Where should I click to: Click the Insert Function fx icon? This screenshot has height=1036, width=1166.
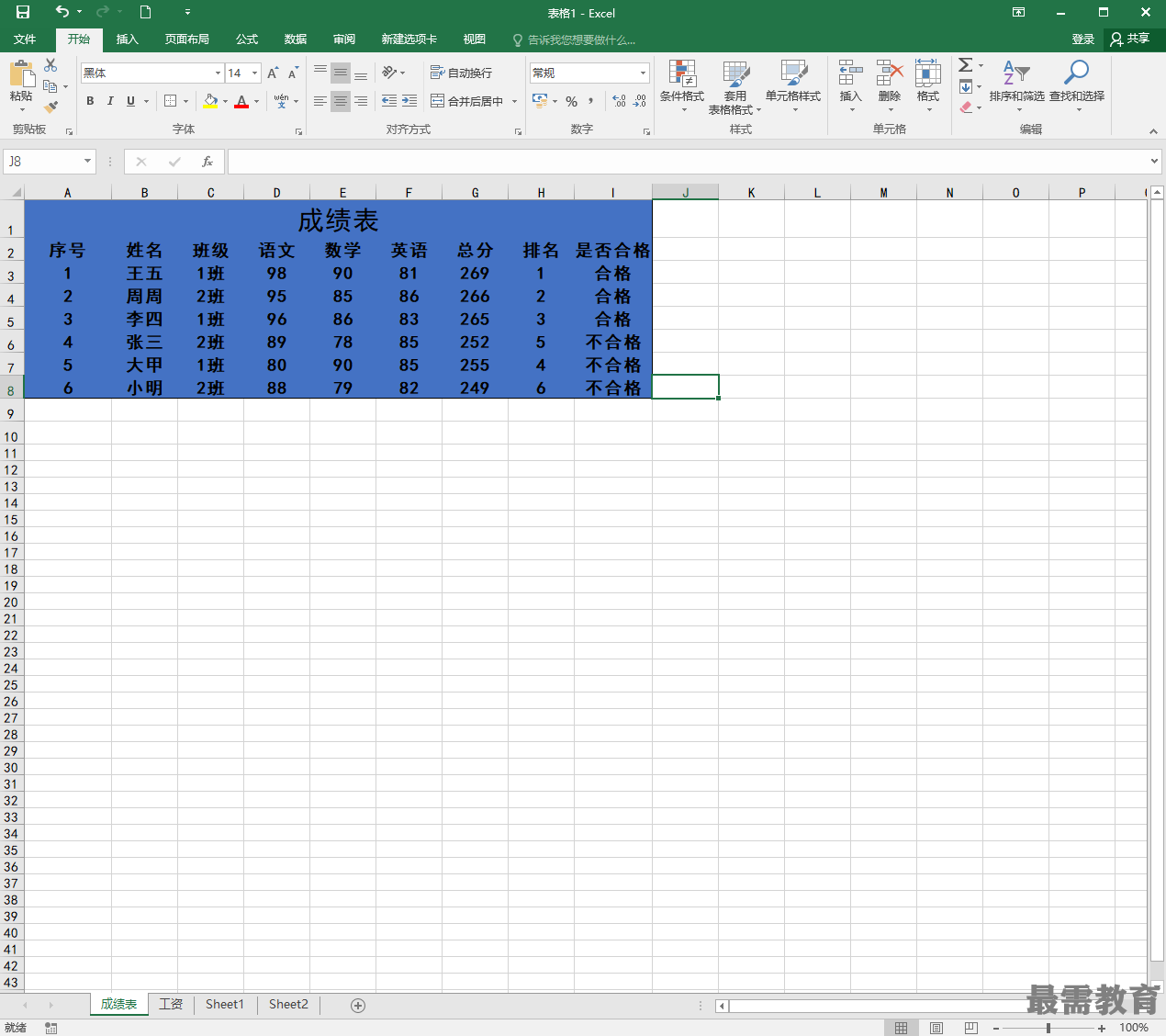pos(207,162)
